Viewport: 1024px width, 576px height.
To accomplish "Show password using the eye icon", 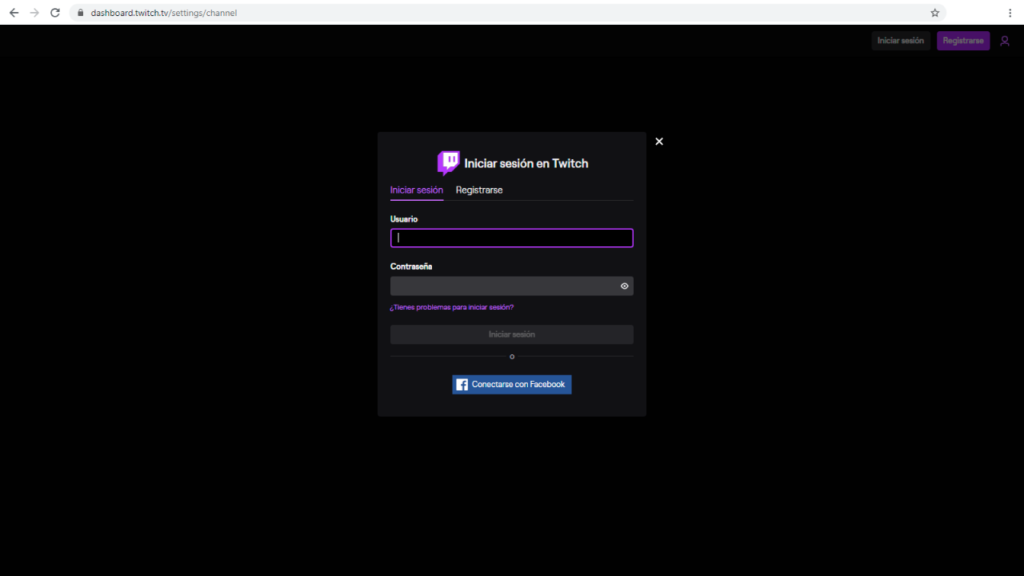I will coord(624,286).
